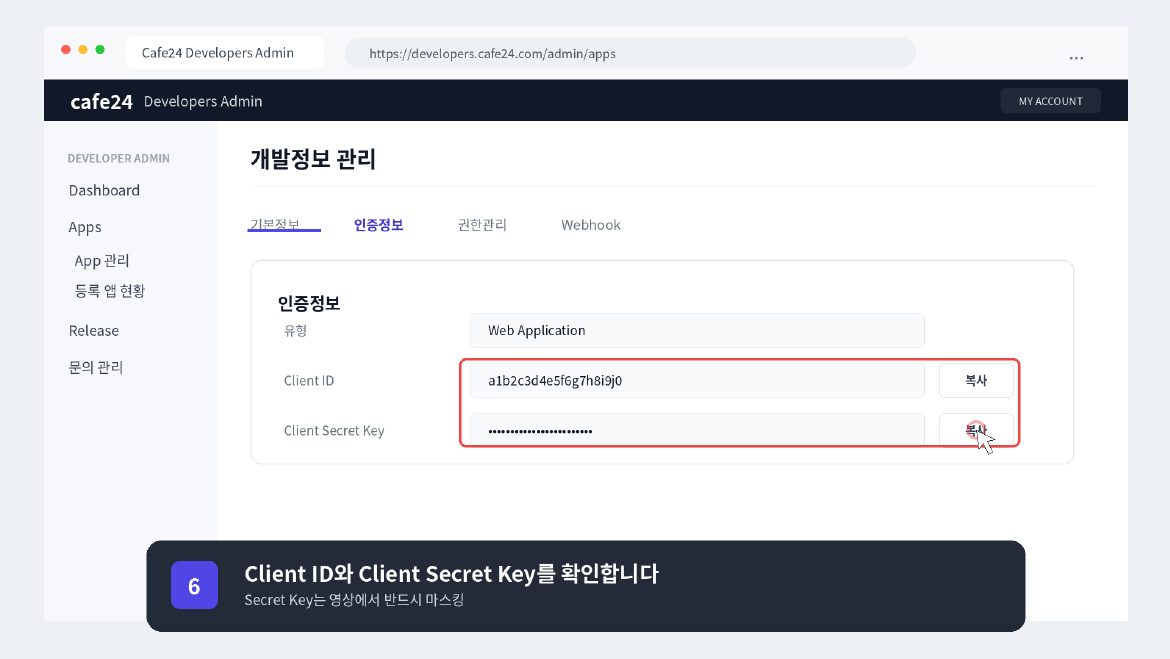Open the 권한관리 tab

coord(482,225)
